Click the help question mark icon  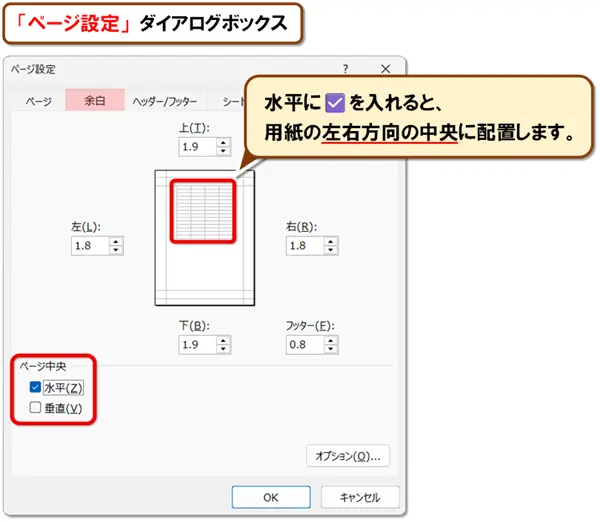[346, 69]
